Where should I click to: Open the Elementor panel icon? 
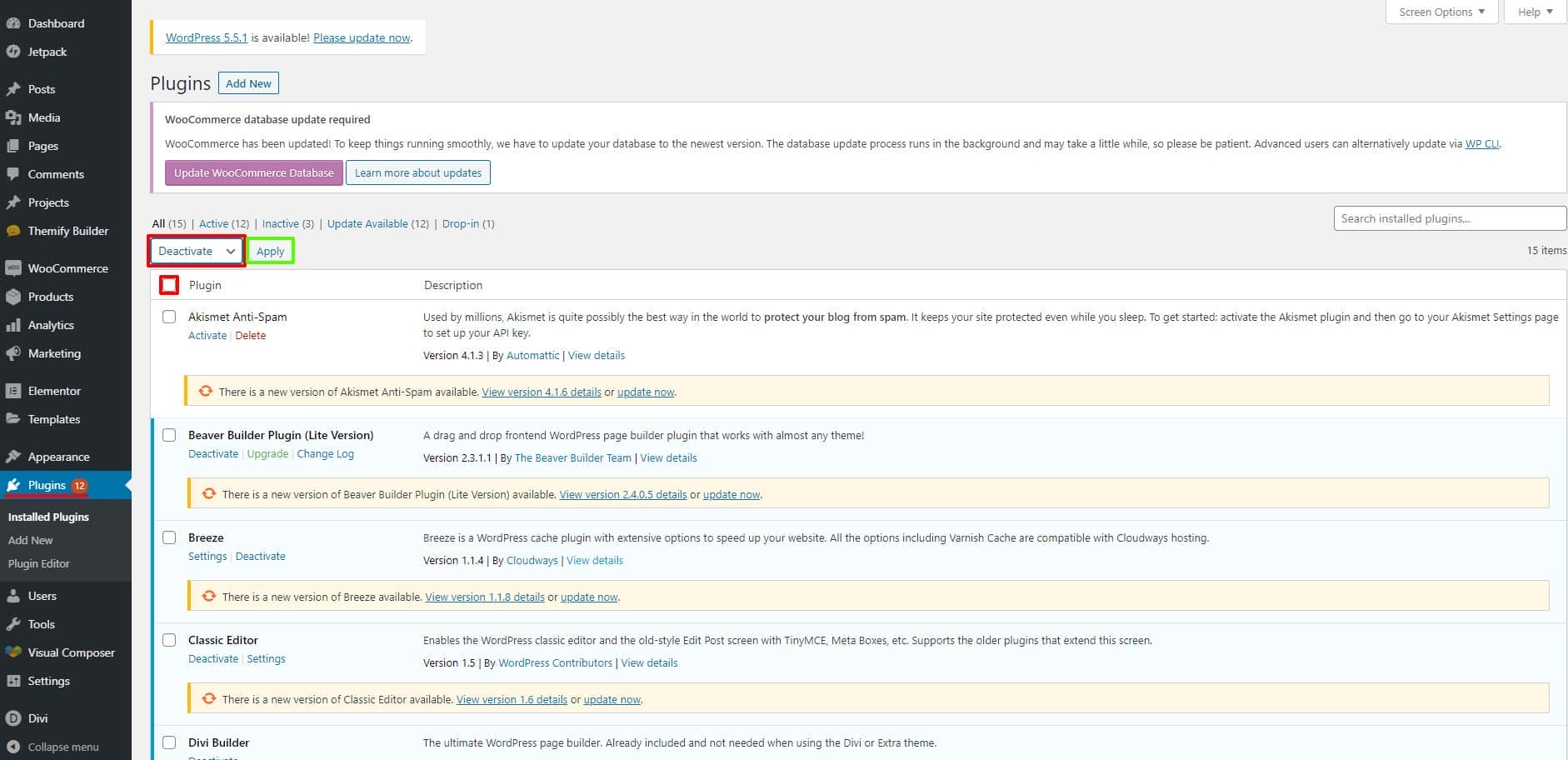14,390
